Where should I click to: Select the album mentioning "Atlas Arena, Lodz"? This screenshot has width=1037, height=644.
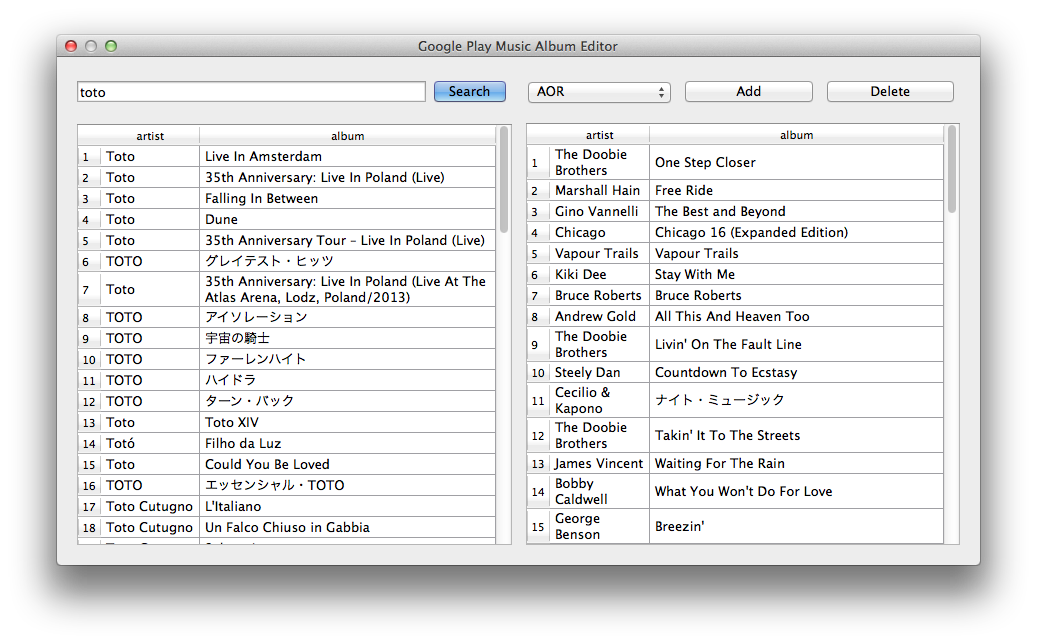point(348,290)
